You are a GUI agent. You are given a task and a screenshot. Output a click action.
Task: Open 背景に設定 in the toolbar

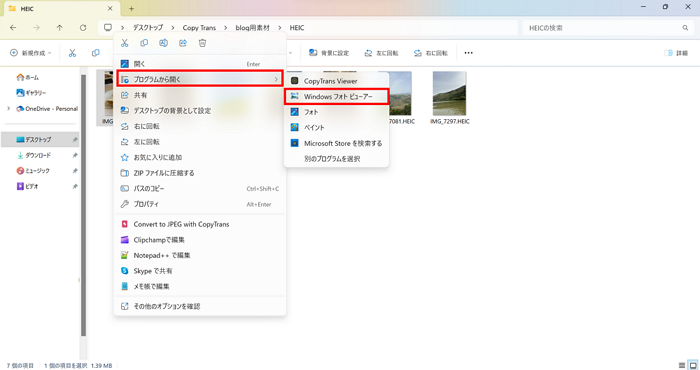pyautogui.click(x=329, y=53)
